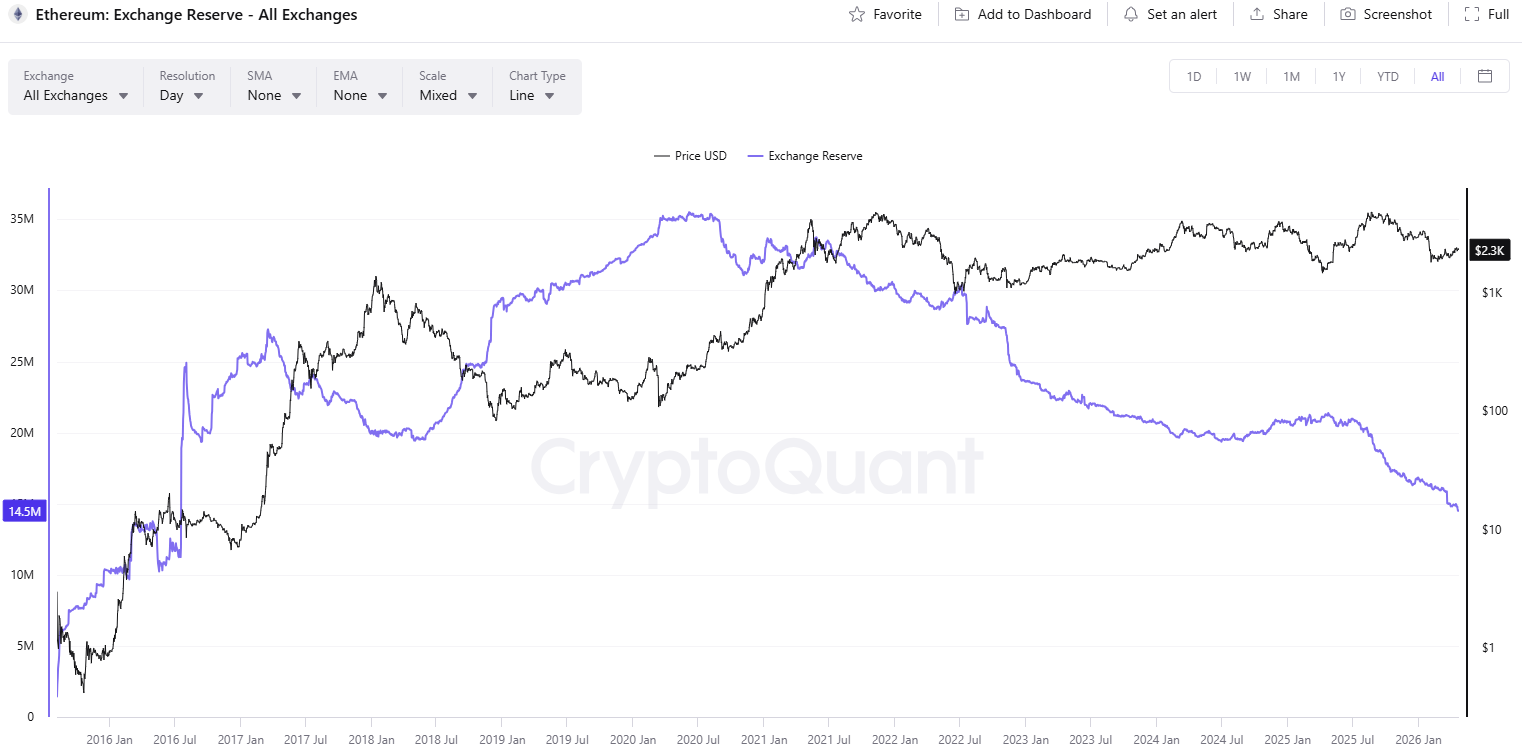Expand the Resolution dropdown set to Day
The image size is (1522, 753).
[x=180, y=95]
